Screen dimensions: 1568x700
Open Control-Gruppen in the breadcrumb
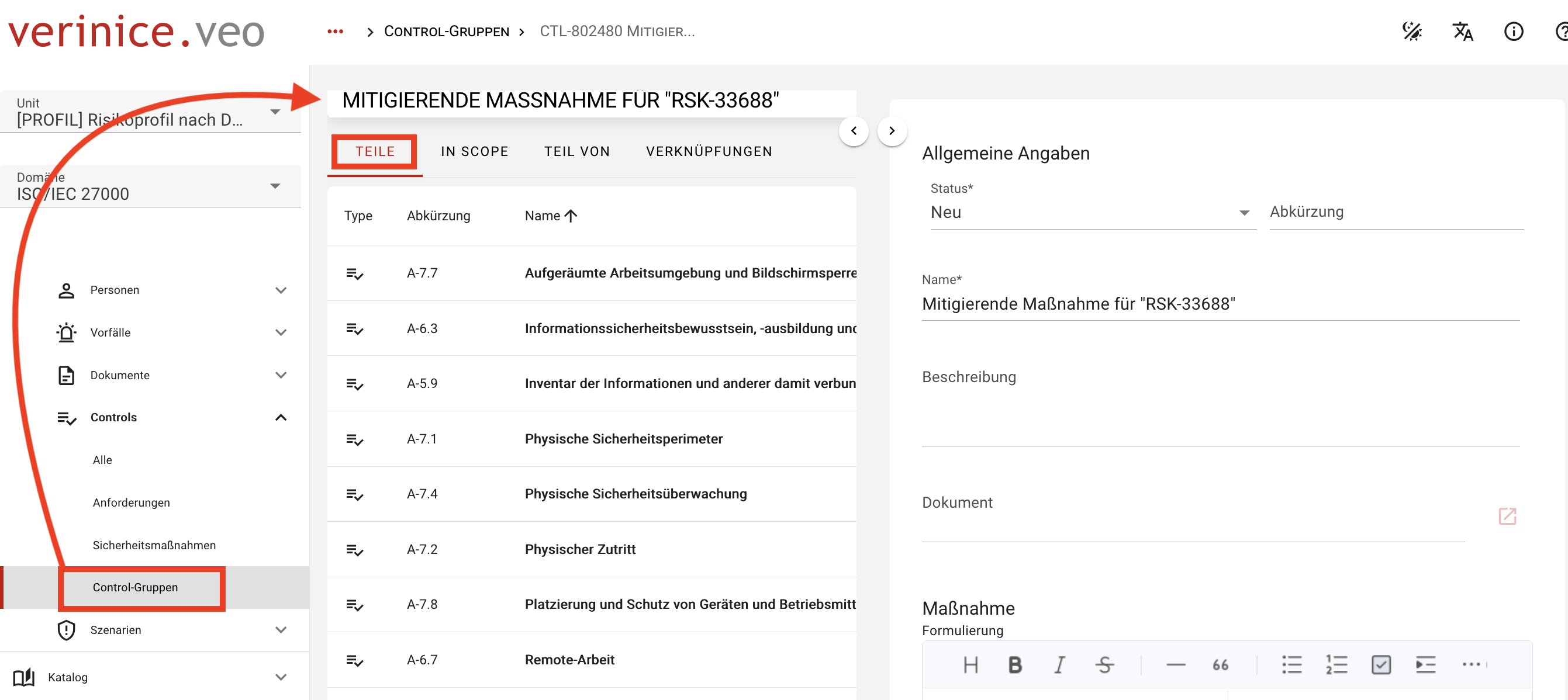click(446, 32)
